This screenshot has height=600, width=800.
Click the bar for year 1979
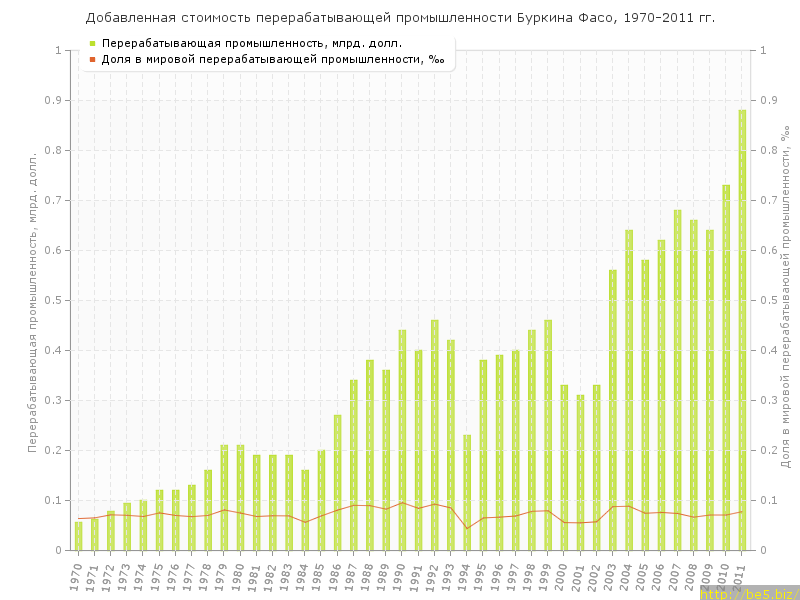click(224, 497)
